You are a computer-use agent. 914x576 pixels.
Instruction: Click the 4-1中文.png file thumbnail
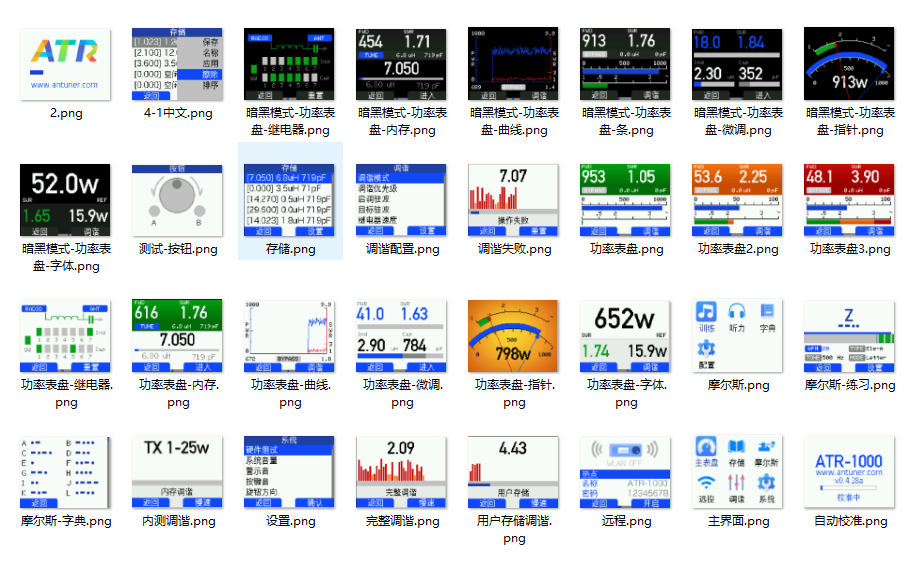(177, 64)
